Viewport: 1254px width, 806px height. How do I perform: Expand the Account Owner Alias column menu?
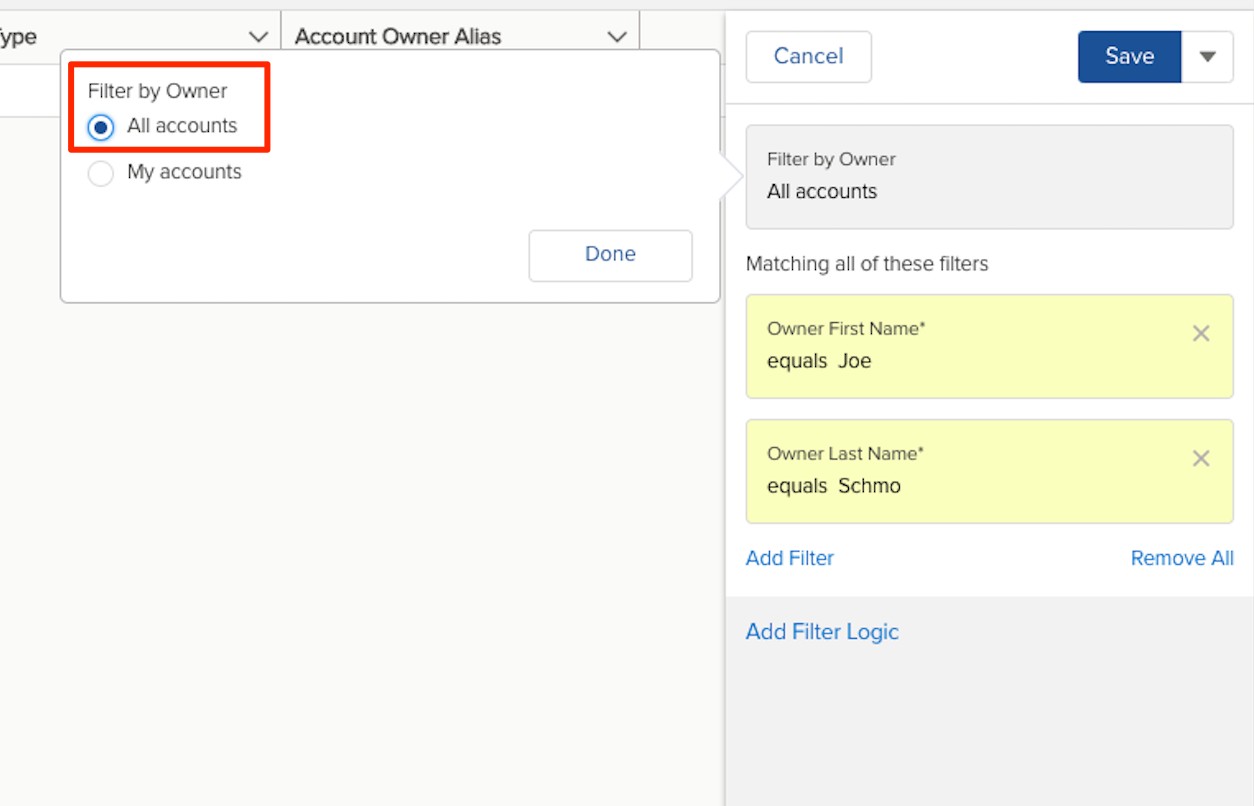(617, 37)
